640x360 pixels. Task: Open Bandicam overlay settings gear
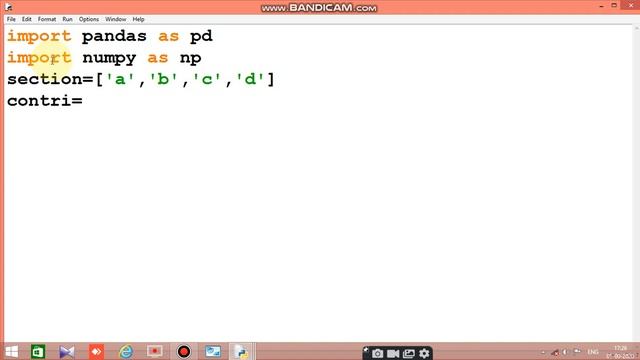(x=424, y=353)
